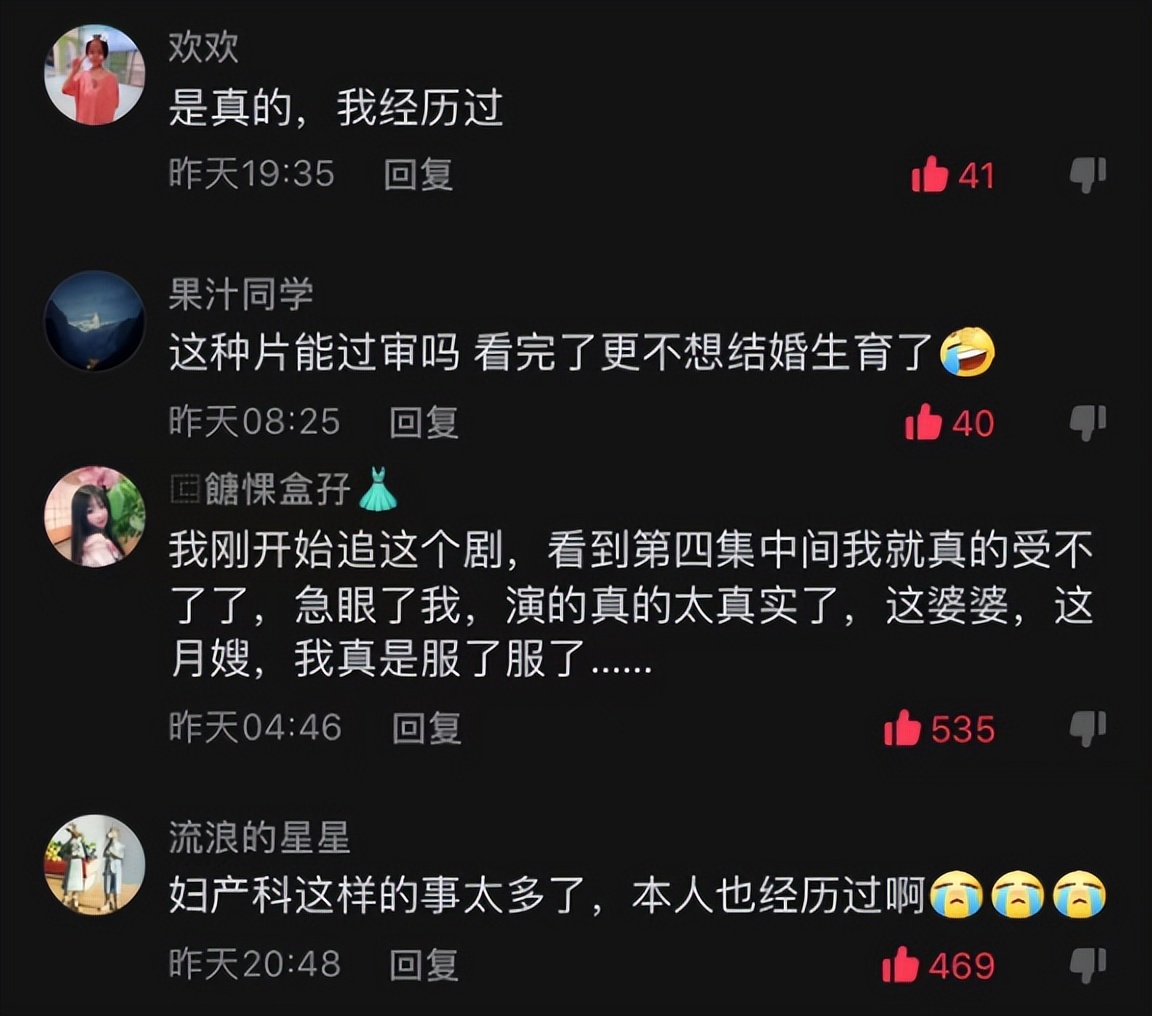Click the comment text about 妇产科

point(637,896)
